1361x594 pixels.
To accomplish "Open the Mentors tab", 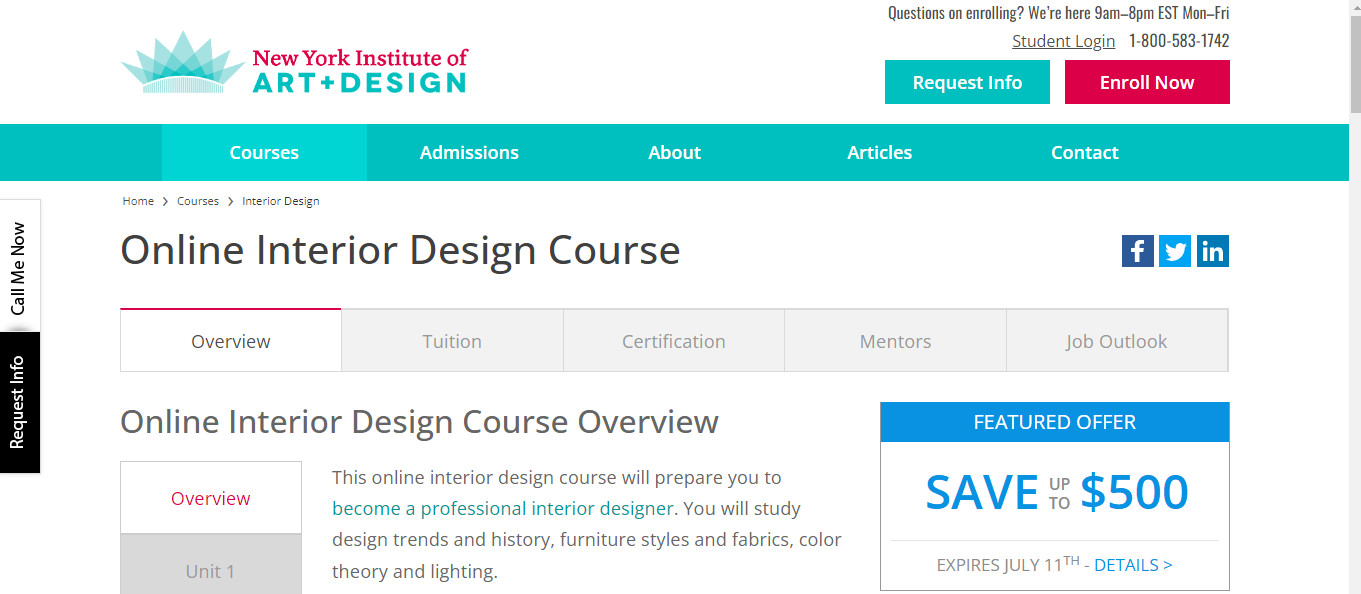I will tap(895, 341).
